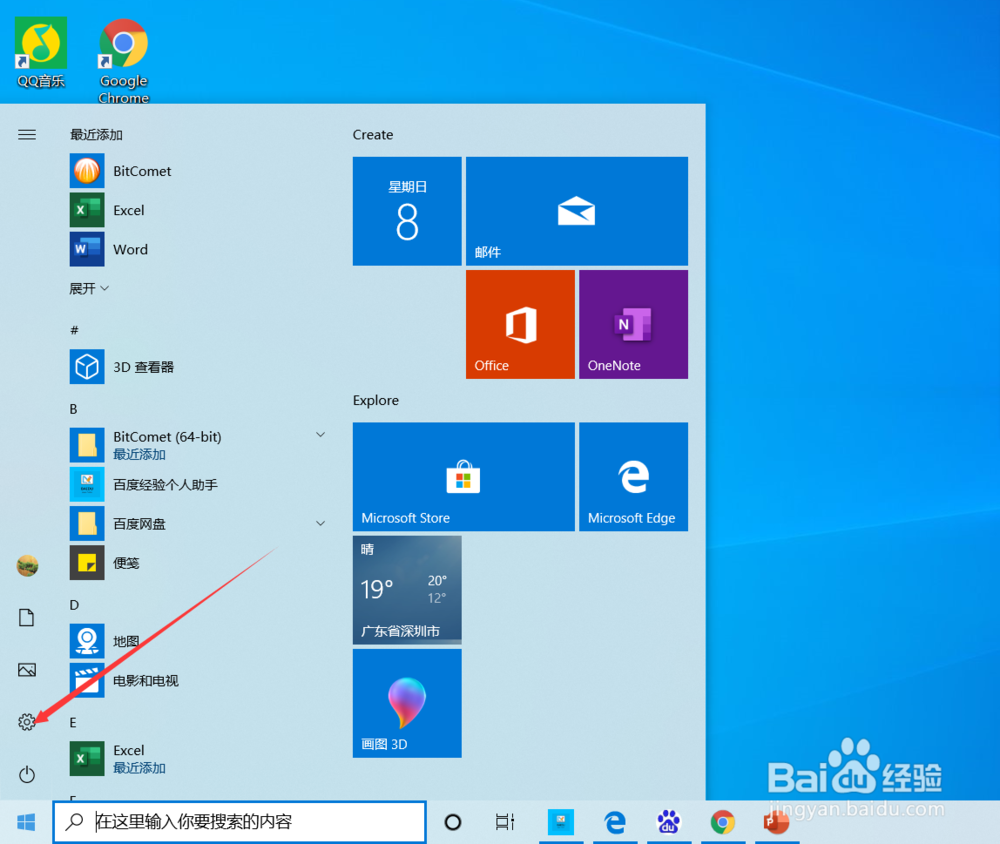Image resolution: width=1000 pixels, height=844 pixels.
Task: Click the Create tile group title
Action: [x=373, y=135]
